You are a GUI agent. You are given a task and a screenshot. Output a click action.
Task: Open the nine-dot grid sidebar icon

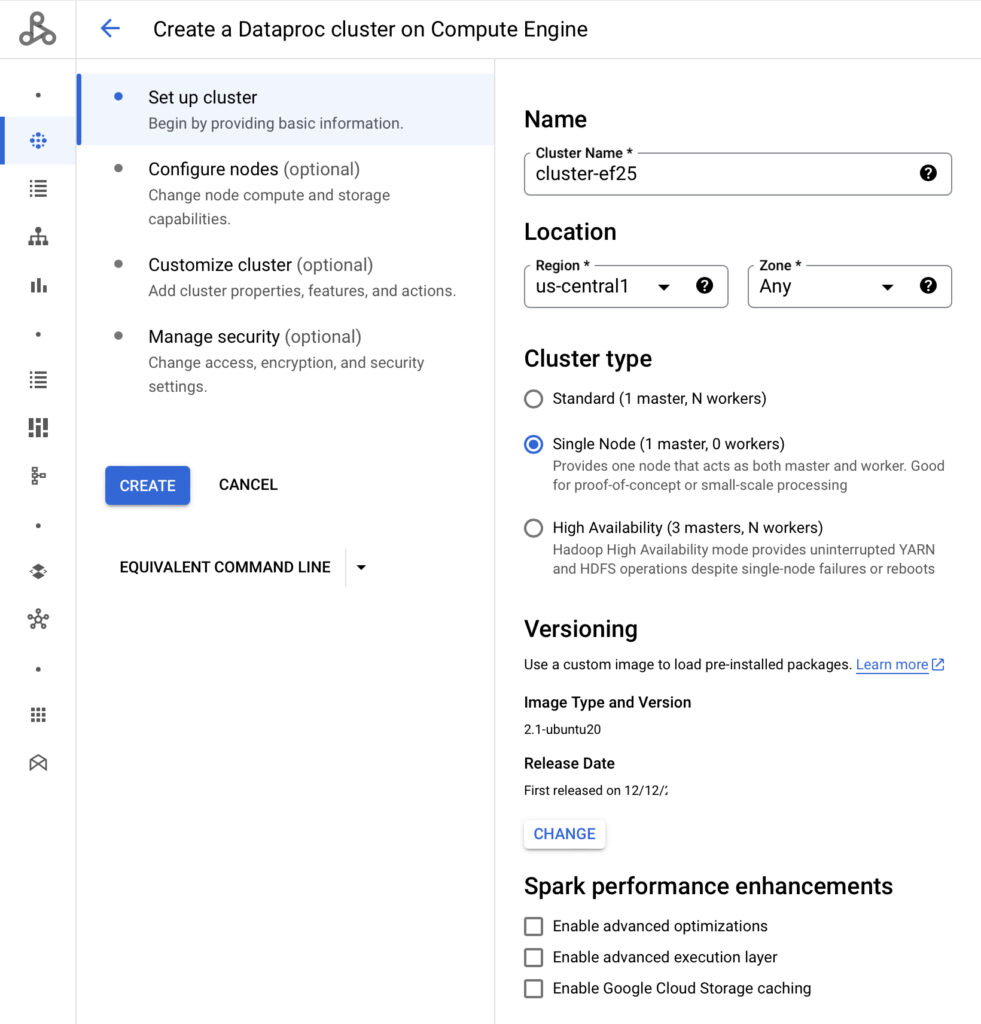38,715
